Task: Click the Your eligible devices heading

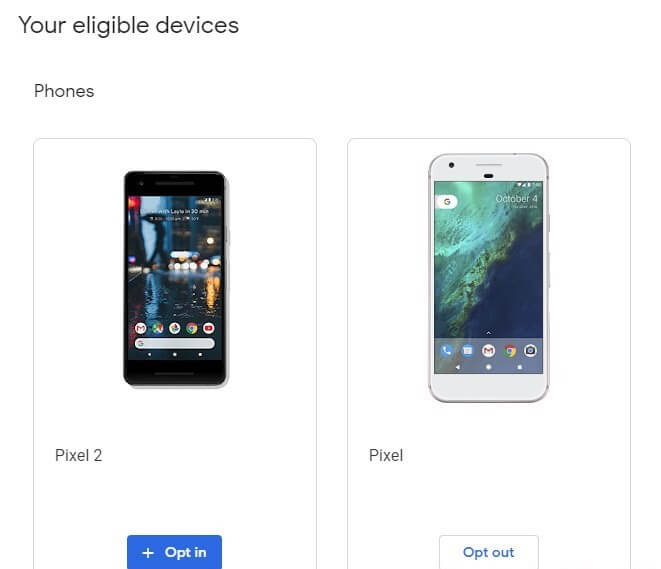Action: tap(129, 25)
